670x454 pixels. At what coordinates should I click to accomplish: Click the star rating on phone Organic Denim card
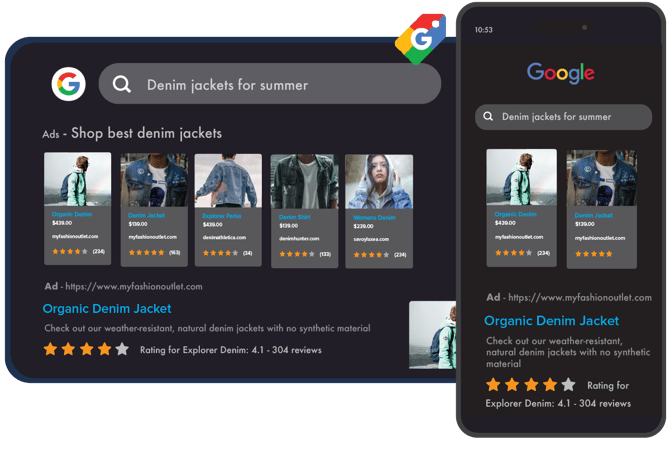[513, 253]
